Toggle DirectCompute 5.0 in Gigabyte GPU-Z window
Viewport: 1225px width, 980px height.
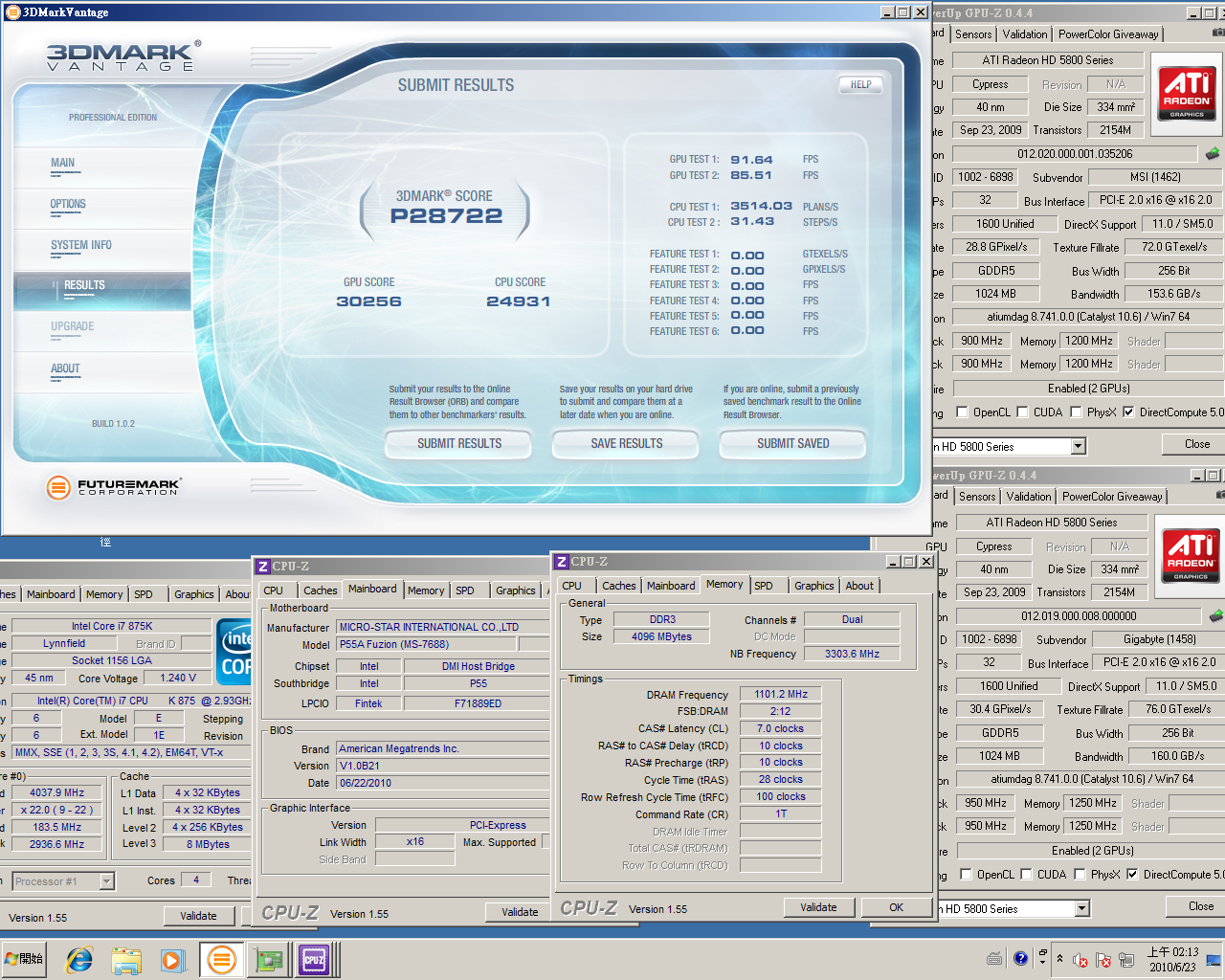1132,875
